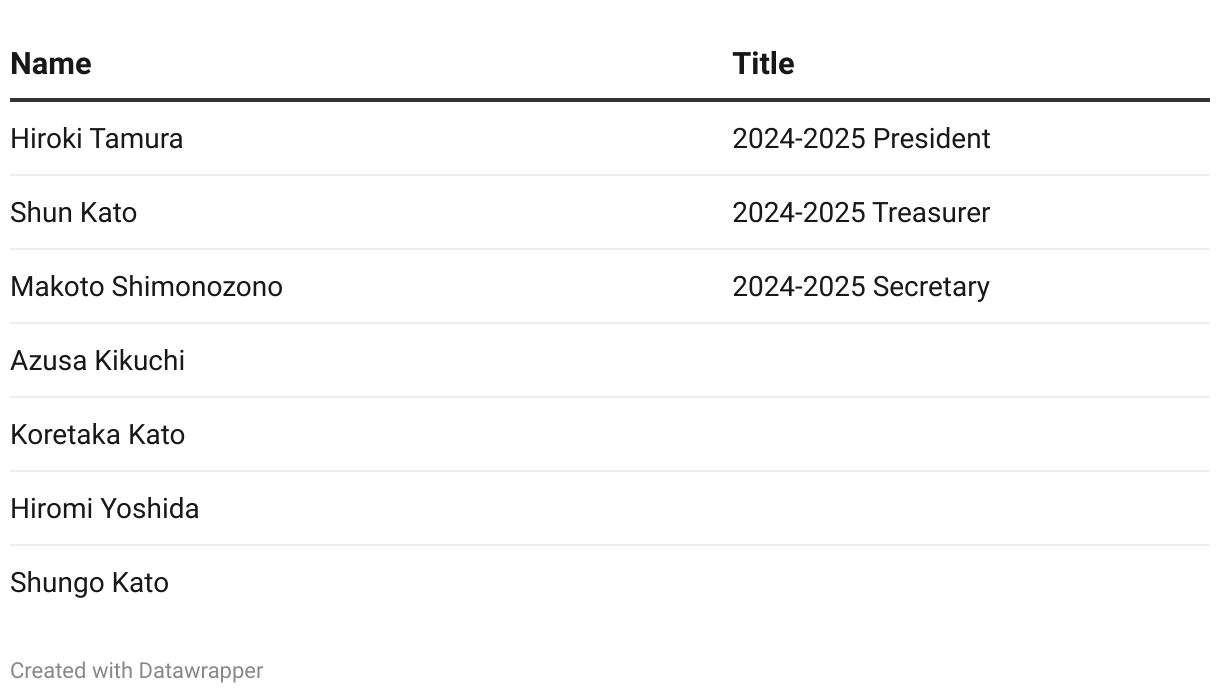The height and width of the screenshot is (694, 1220).
Task: Select the Shun Kato name cell
Action: (366, 212)
